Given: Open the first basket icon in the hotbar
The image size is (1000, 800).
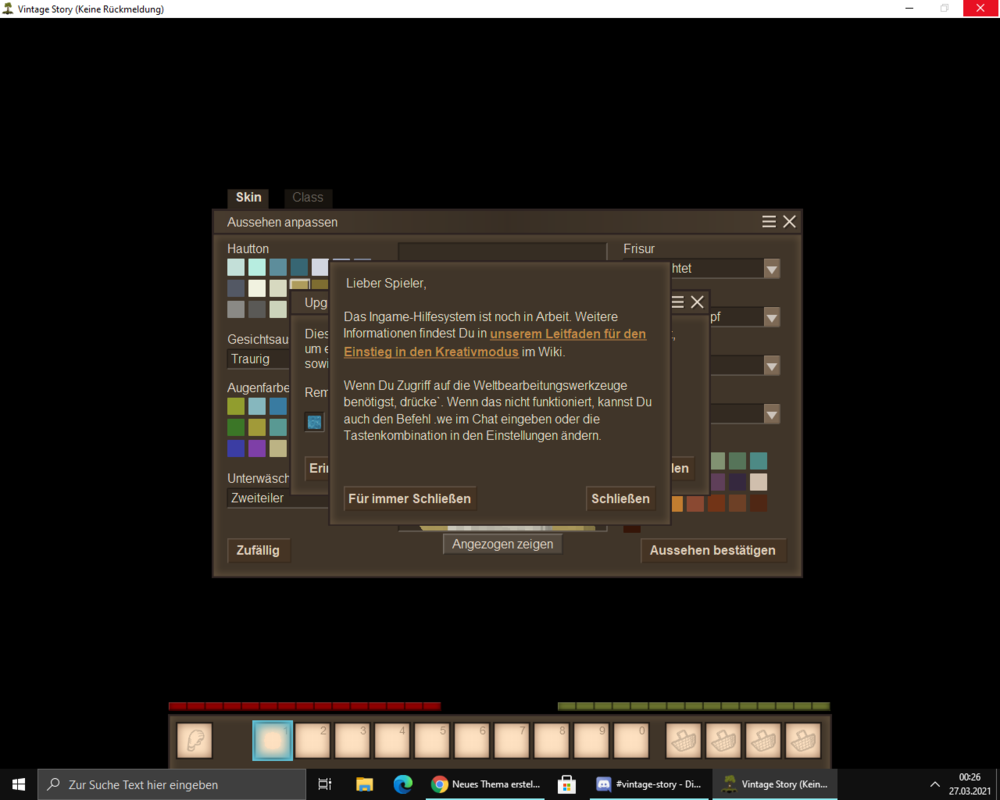Looking at the screenshot, I should point(682,740).
